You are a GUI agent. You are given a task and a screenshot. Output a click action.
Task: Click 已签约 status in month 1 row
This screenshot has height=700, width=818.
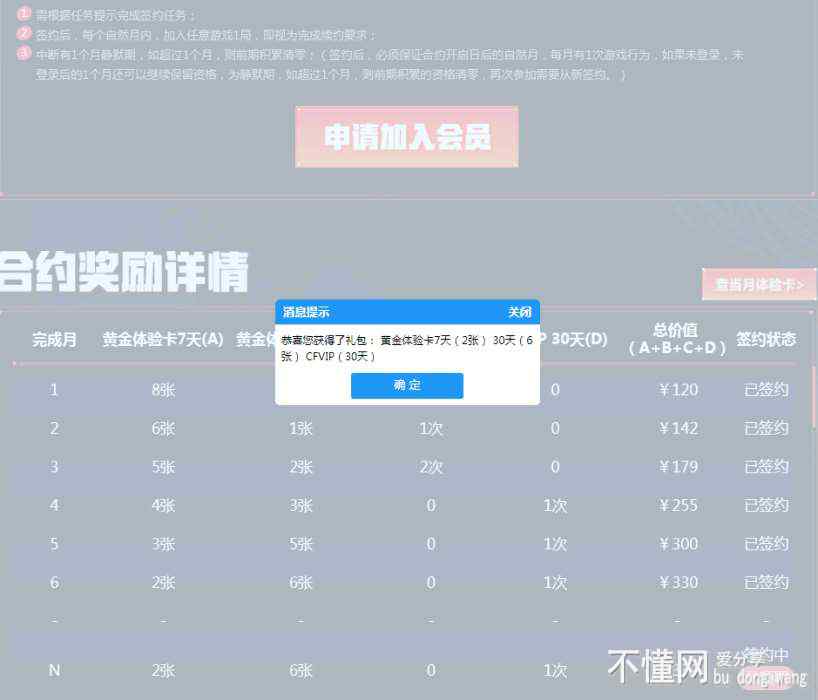(766, 390)
